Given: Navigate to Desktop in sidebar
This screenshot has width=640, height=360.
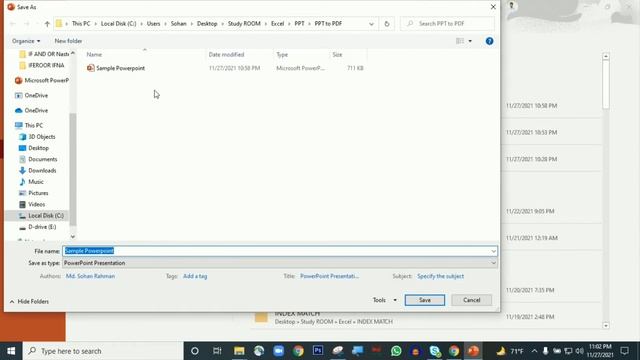Looking at the screenshot, I should click(34, 148).
